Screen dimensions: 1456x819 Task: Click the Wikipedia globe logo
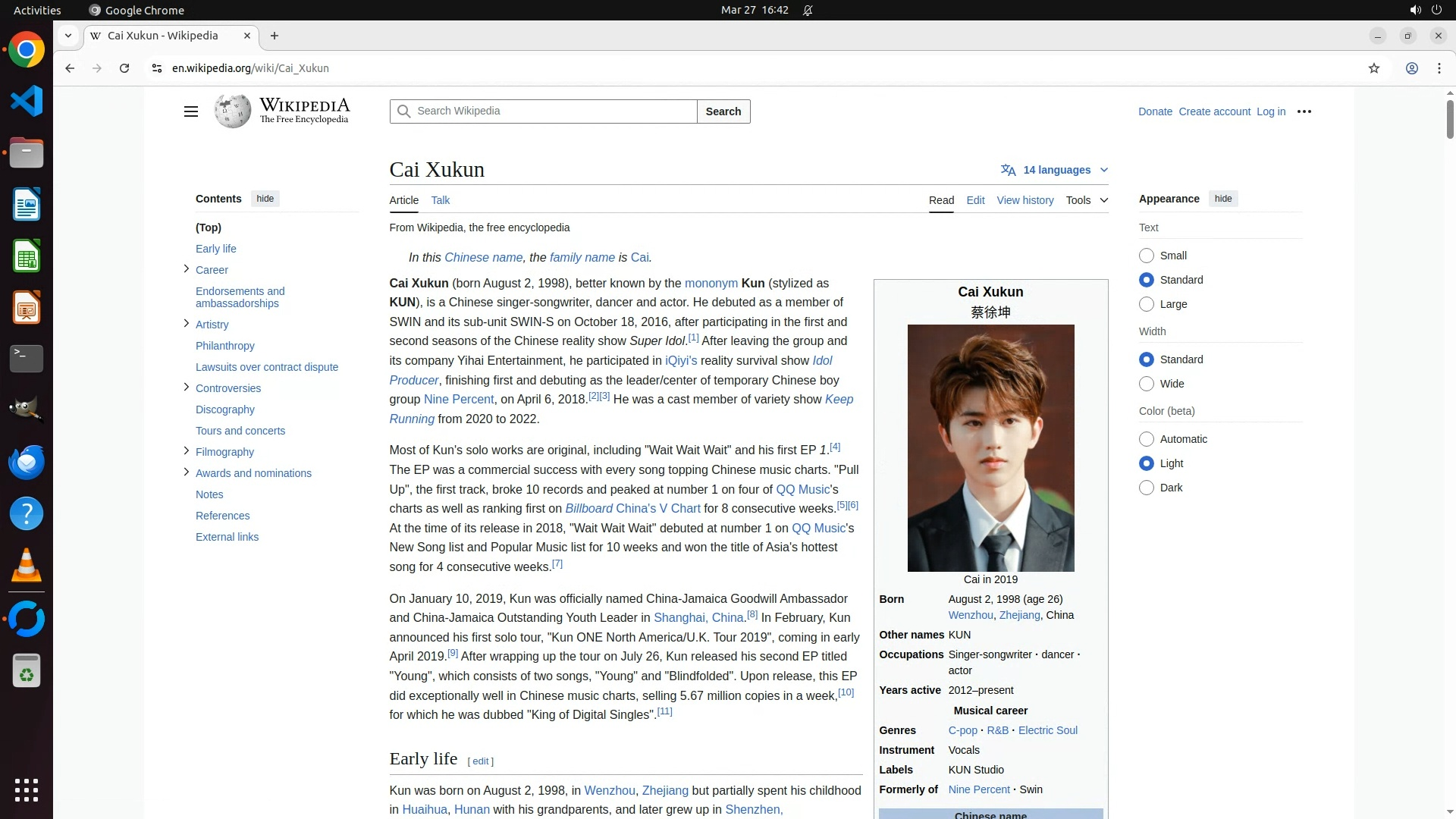[x=233, y=111]
